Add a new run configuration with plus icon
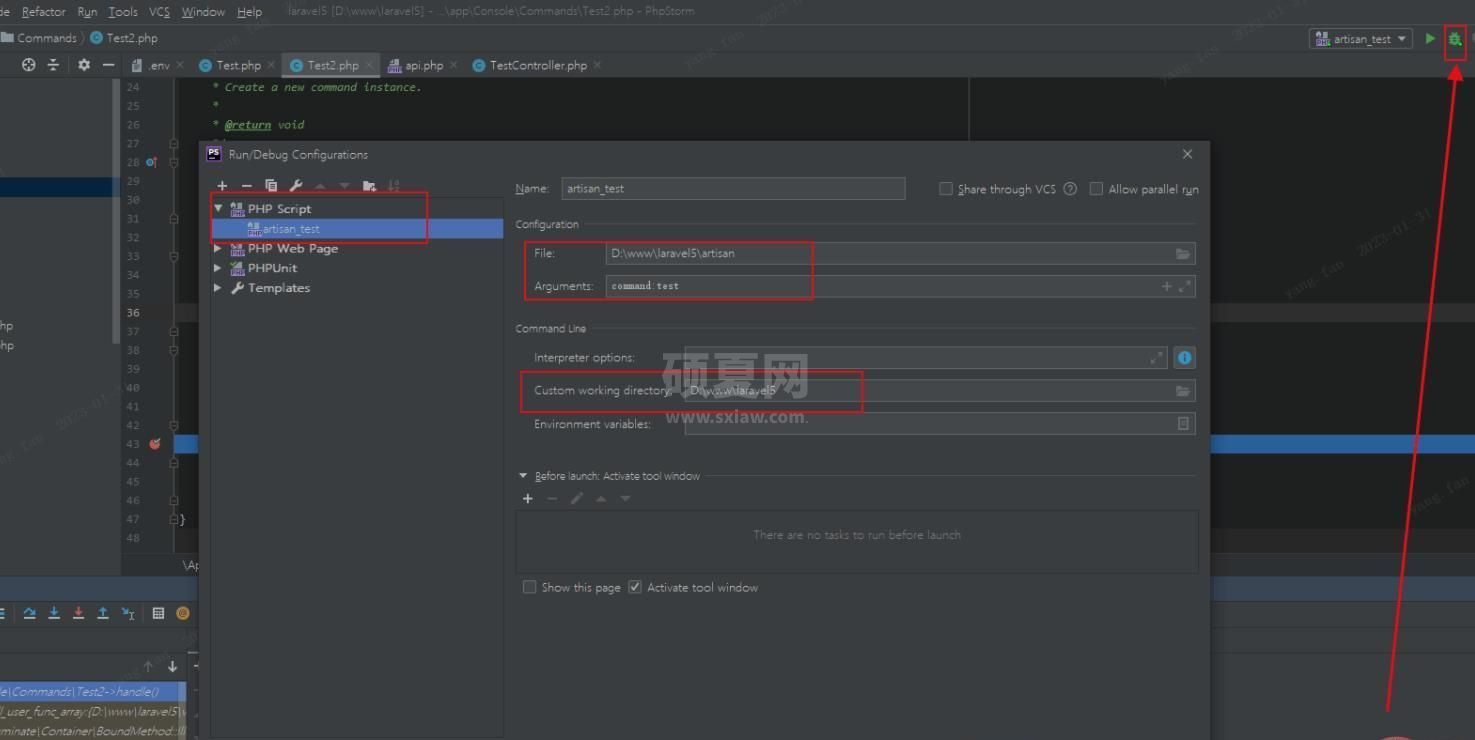Viewport: 1475px width, 740px height. [222, 186]
